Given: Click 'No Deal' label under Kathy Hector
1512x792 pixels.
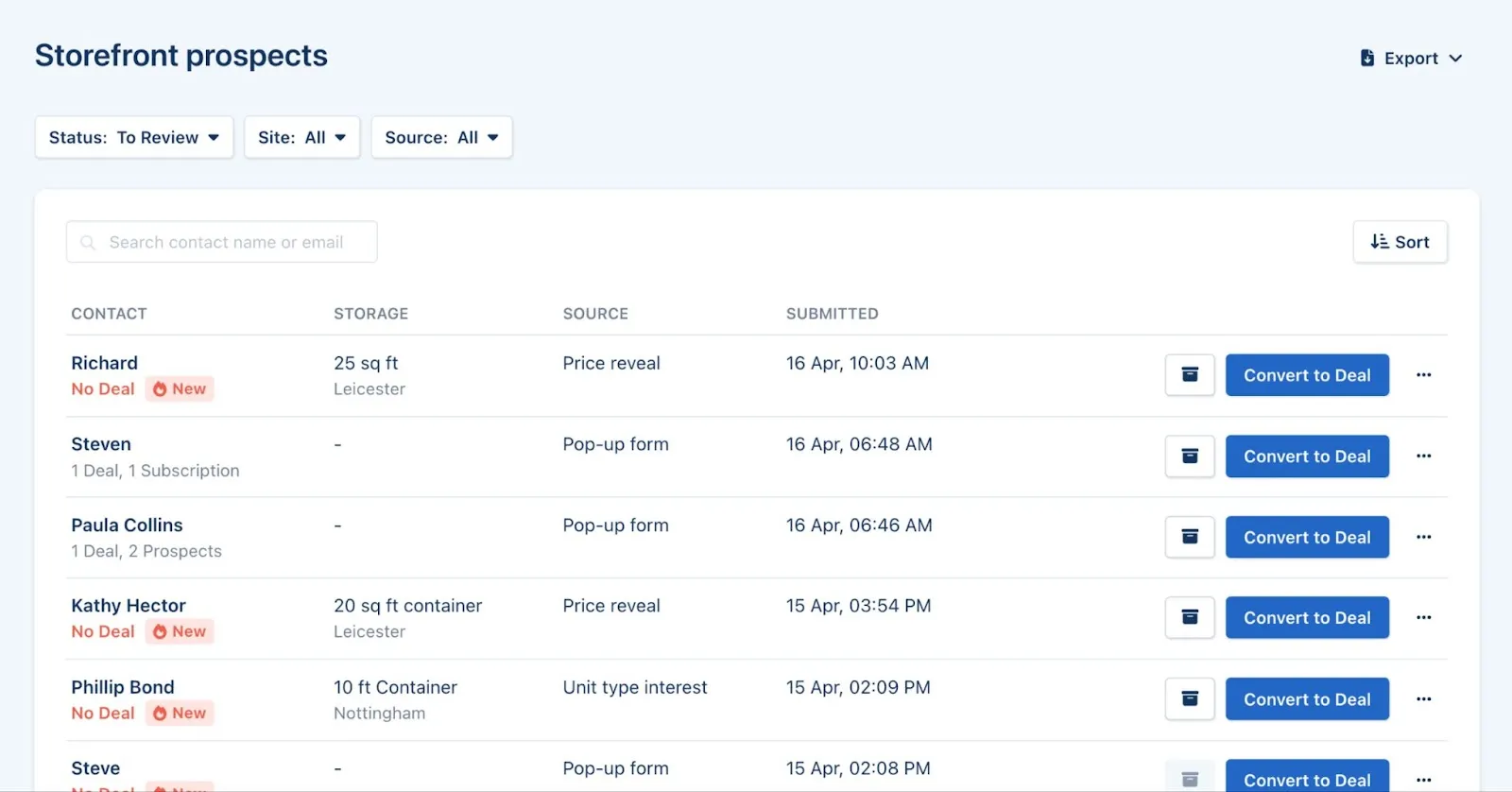Looking at the screenshot, I should tap(103, 631).
